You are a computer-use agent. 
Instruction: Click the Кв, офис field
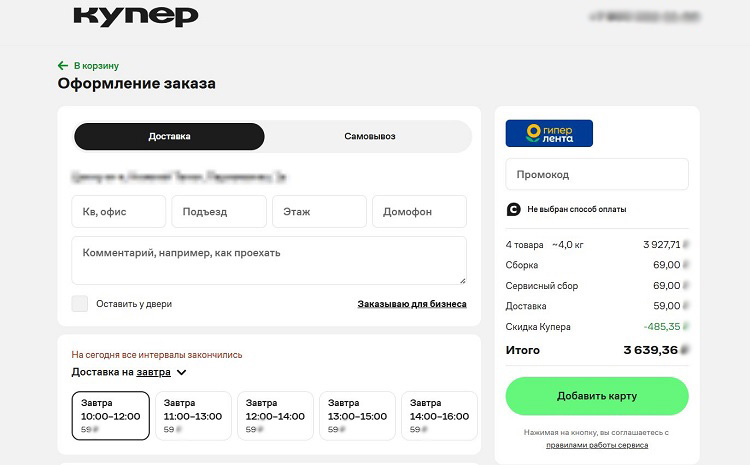(x=118, y=212)
